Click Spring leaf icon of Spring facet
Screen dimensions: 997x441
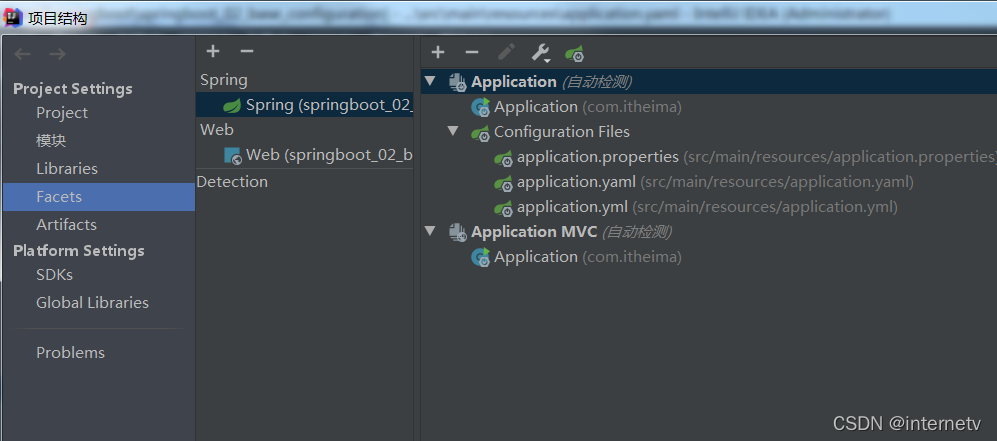click(x=232, y=105)
